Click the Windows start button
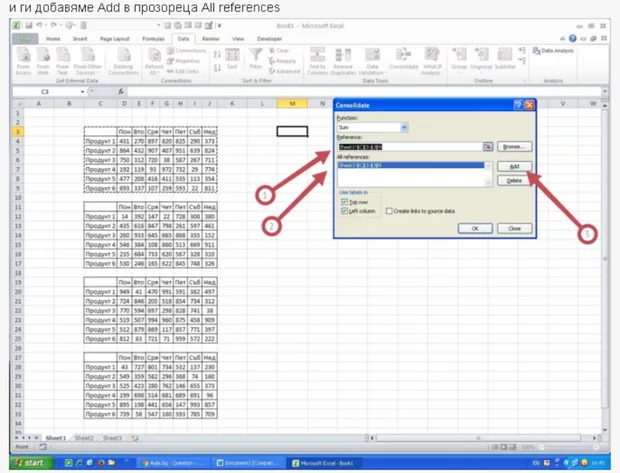The height and width of the screenshot is (473, 620). (x=29, y=463)
